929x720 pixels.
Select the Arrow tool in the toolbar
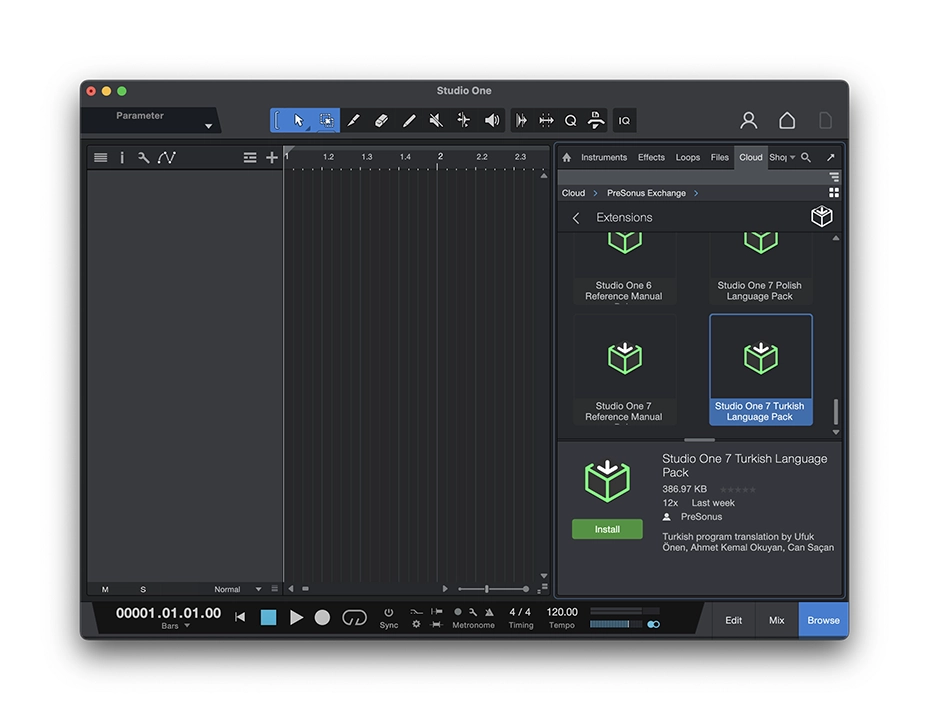299,121
